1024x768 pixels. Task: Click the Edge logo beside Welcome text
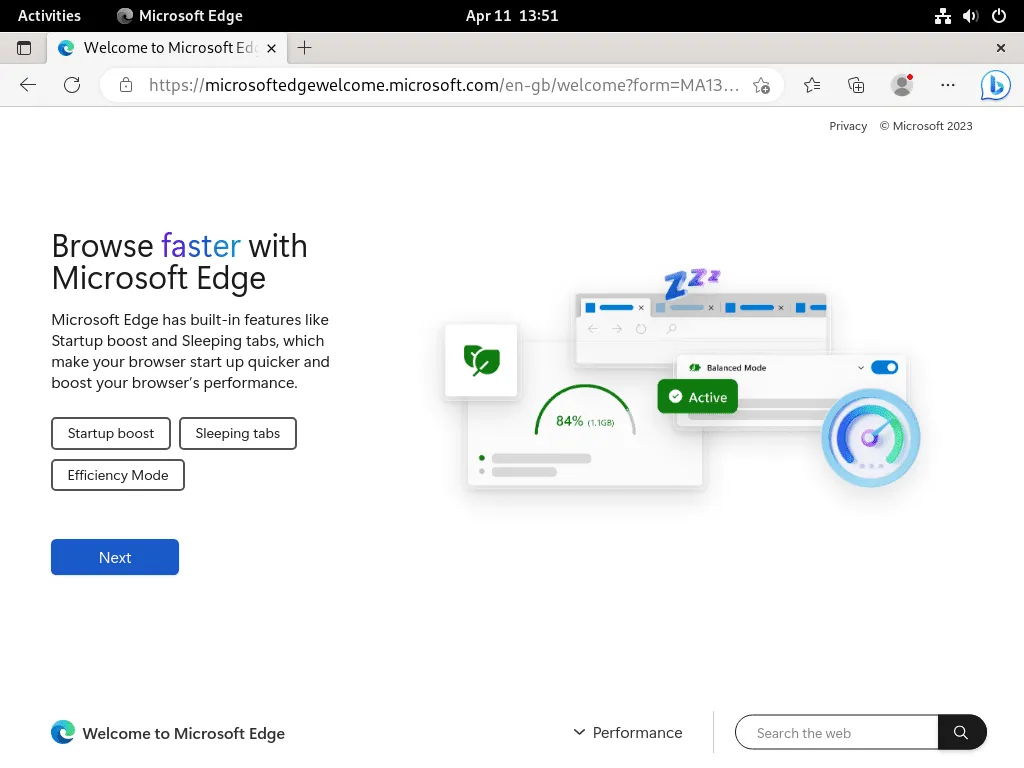pyautogui.click(x=62, y=732)
